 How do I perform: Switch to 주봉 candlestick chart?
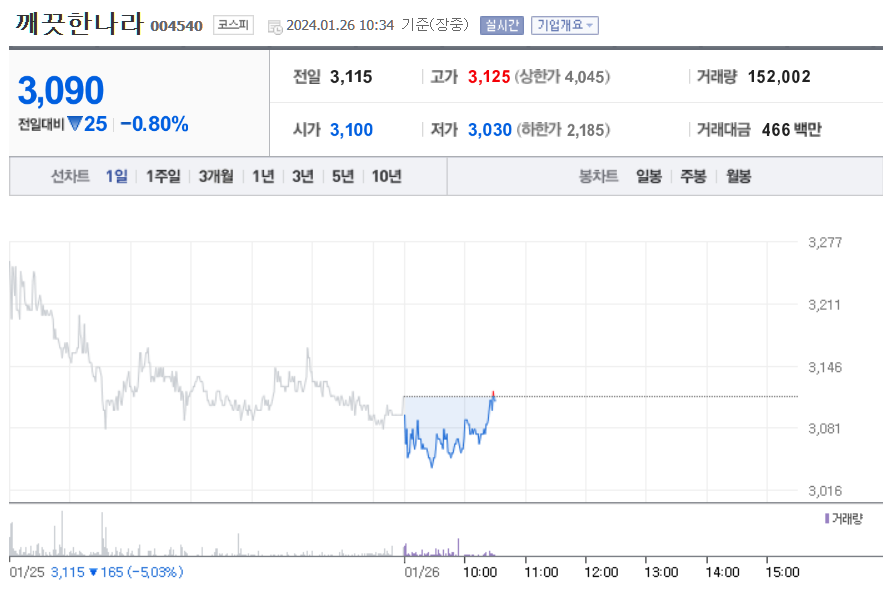[693, 176]
